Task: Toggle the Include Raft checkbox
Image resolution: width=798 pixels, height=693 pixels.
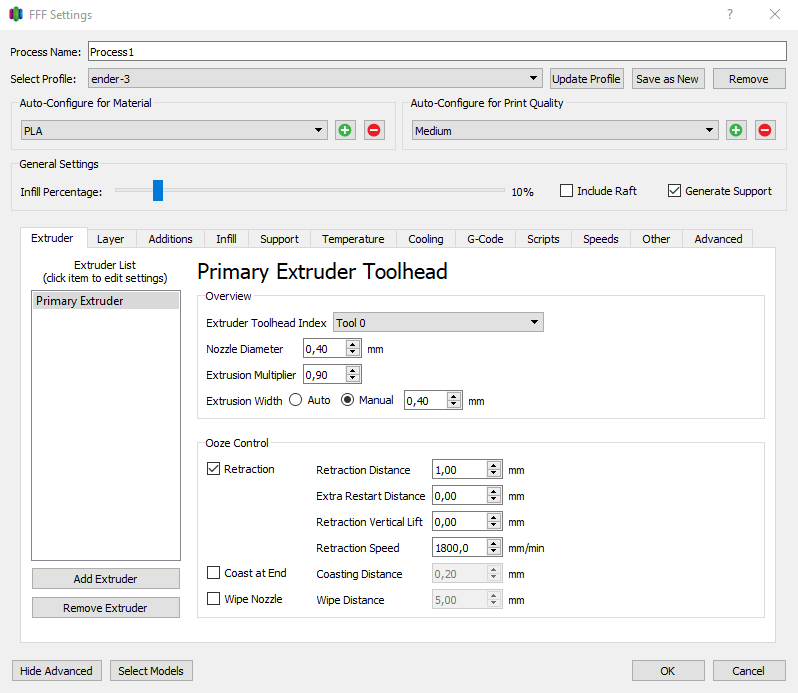Action: pos(566,191)
